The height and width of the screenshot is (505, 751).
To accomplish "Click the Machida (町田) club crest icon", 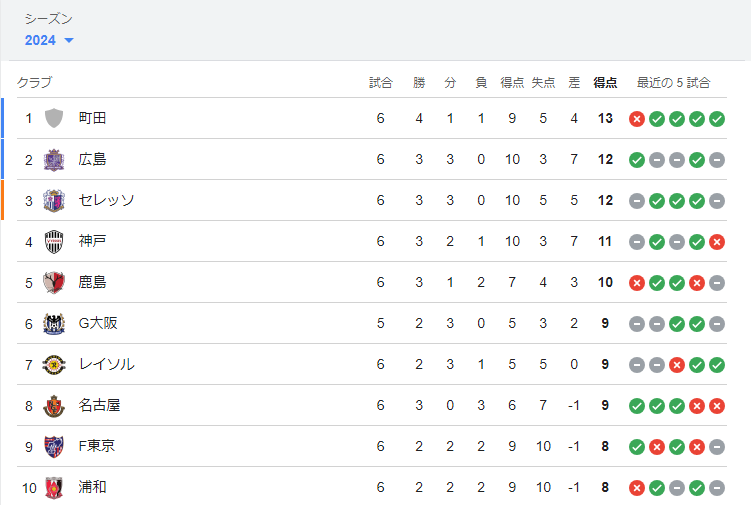I will click(x=54, y=118).
